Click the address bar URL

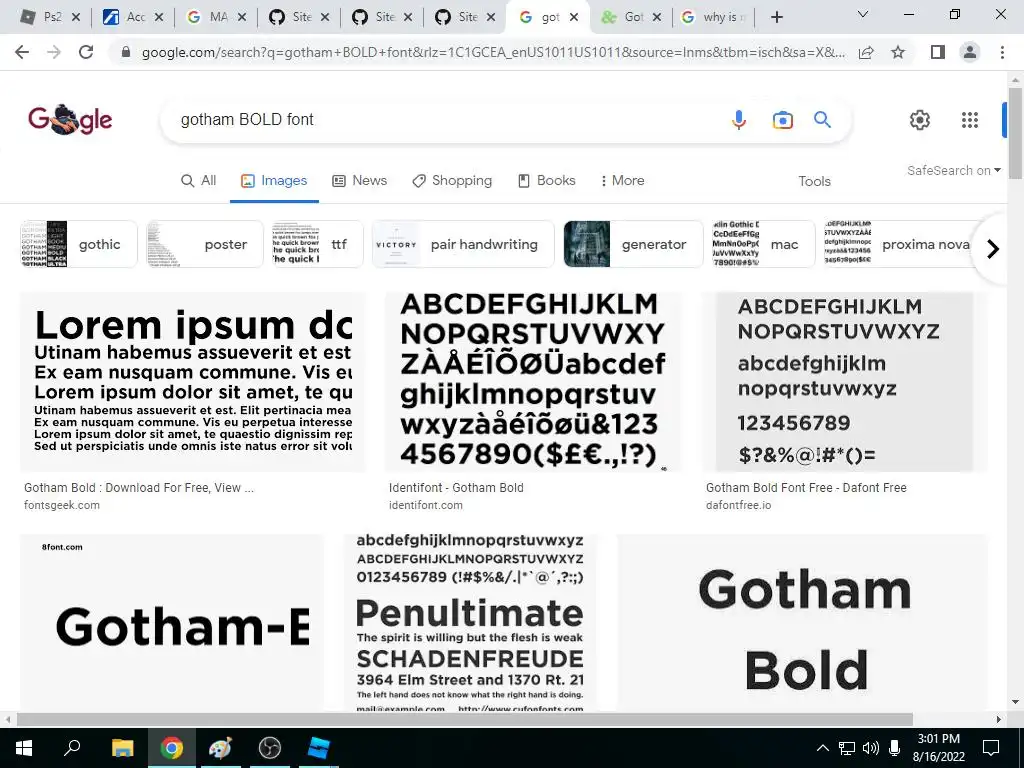click(493, 52)
